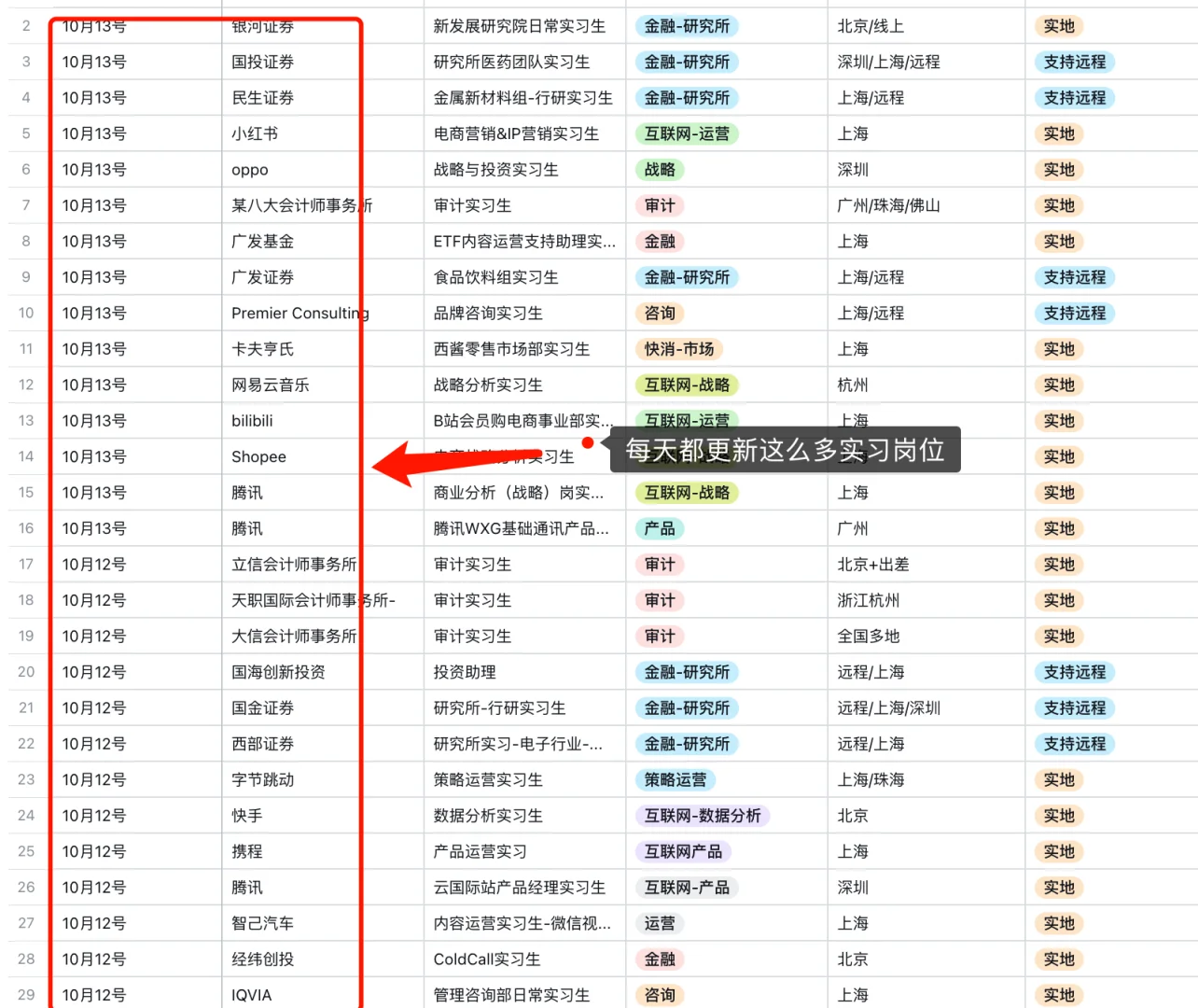Viewport: 1198px width, 1008px height.
Task: Select the 大信会计师事务所 cell
Action: [x=322, y=637]
